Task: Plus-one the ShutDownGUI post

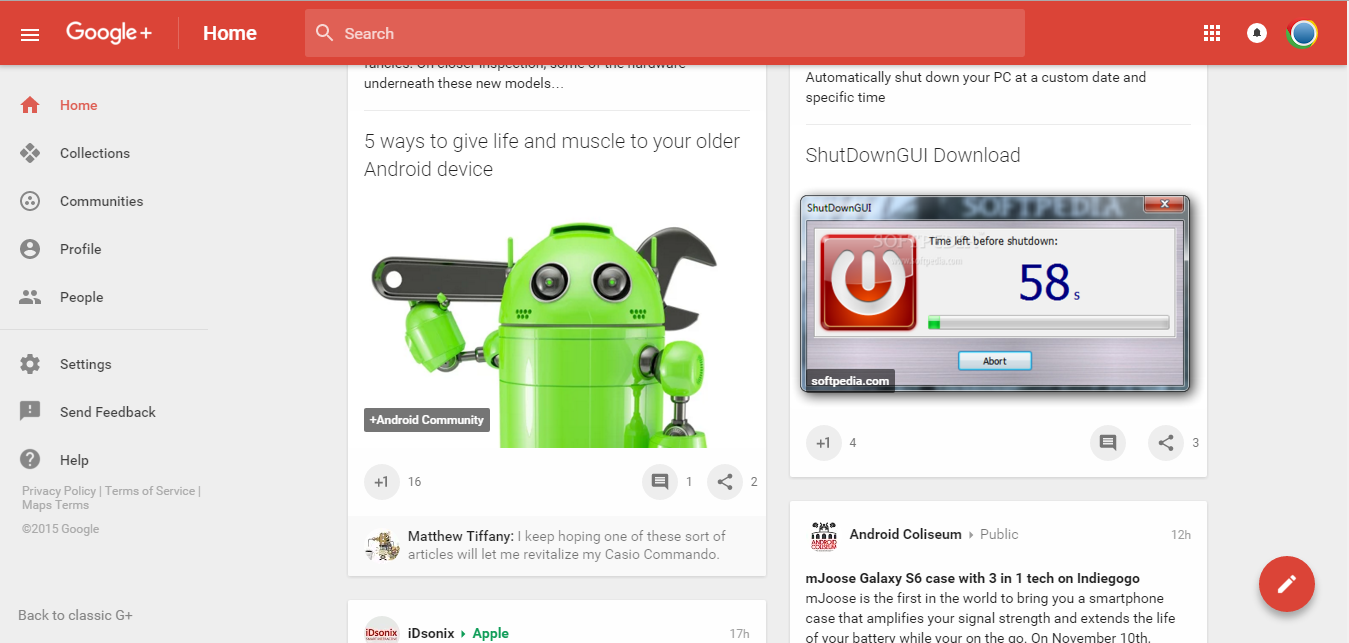Action: (824, 442)
